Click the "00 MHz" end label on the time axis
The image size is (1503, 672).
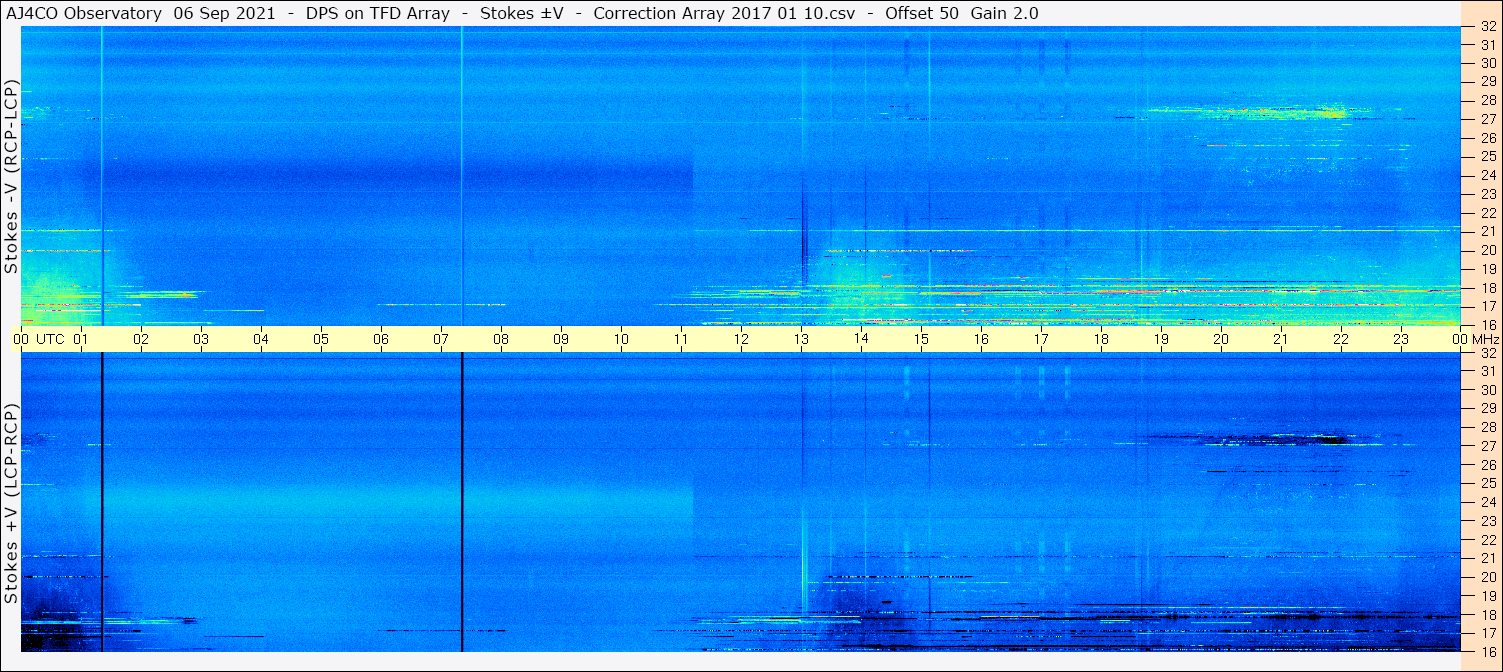click(1476, 339)
